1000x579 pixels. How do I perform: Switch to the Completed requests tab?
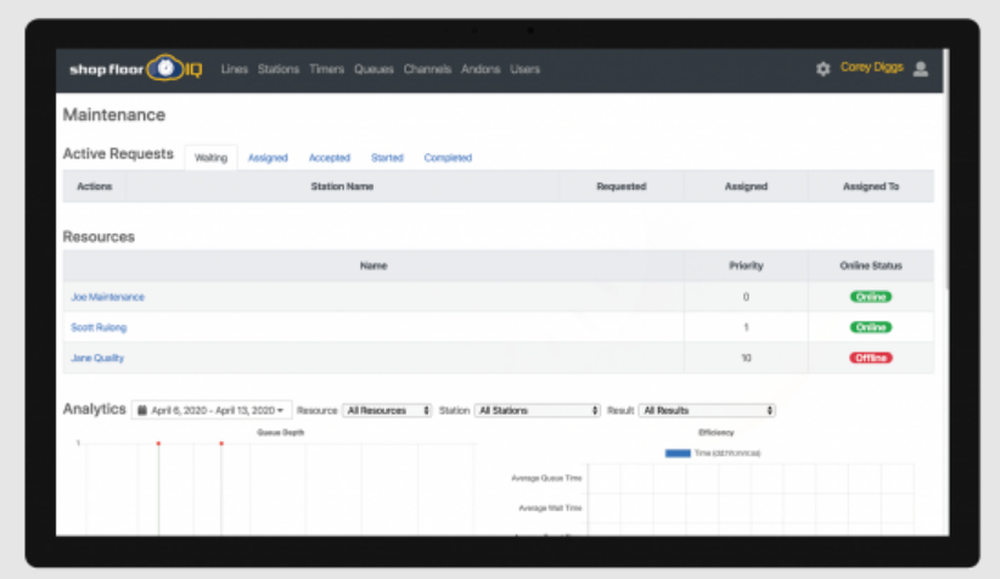447,157
